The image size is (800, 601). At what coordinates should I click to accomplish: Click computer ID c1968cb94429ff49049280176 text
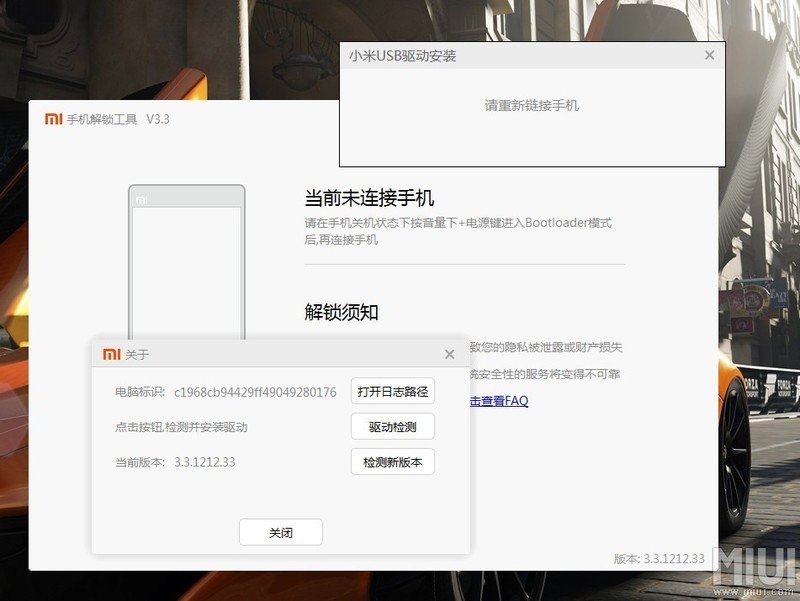pyautogui.click(x=255, y=392)
